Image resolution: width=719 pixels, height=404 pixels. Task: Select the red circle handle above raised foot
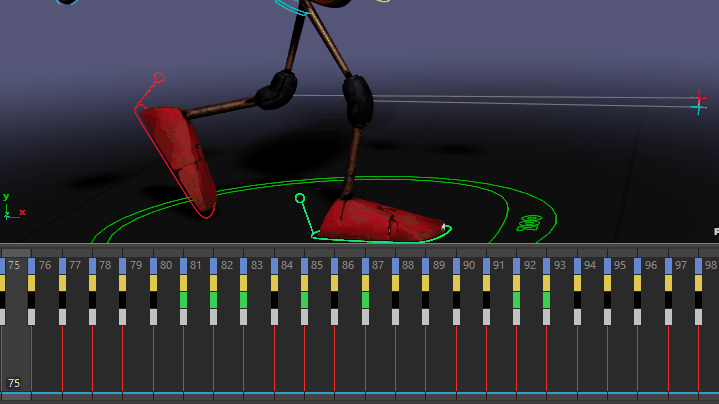(x=158, y=77)
